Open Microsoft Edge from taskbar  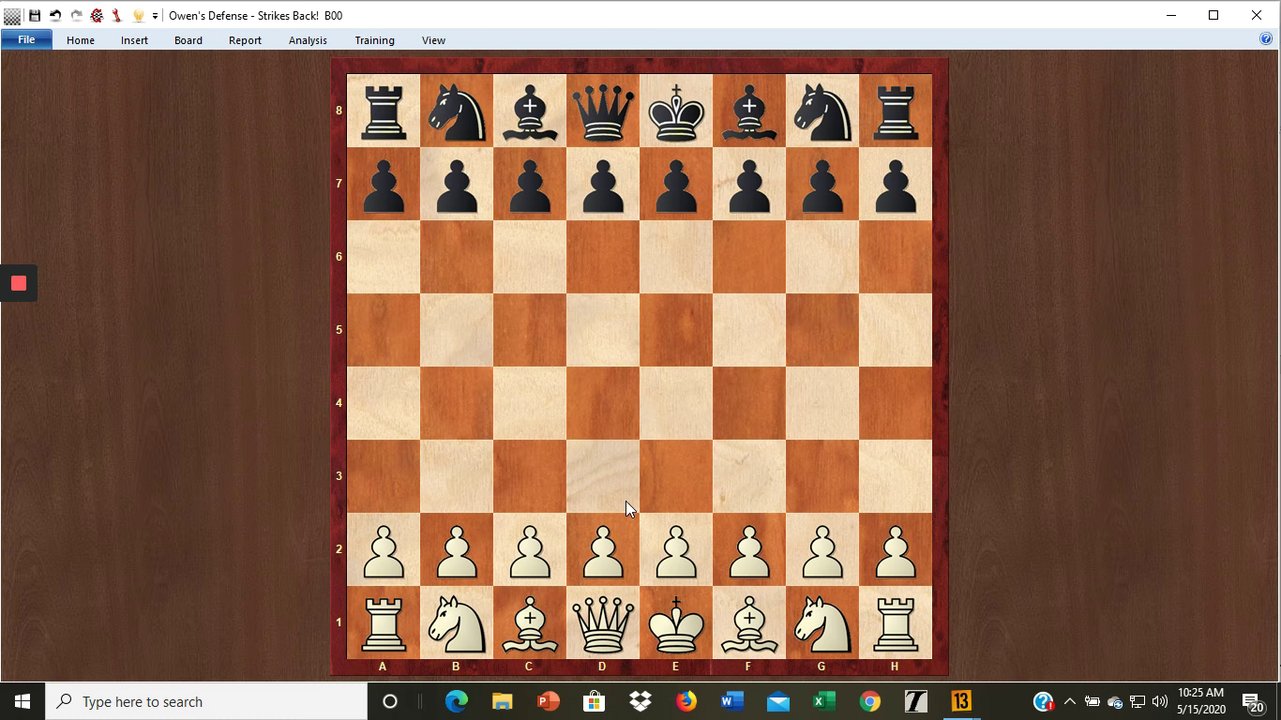coord(456,701)
